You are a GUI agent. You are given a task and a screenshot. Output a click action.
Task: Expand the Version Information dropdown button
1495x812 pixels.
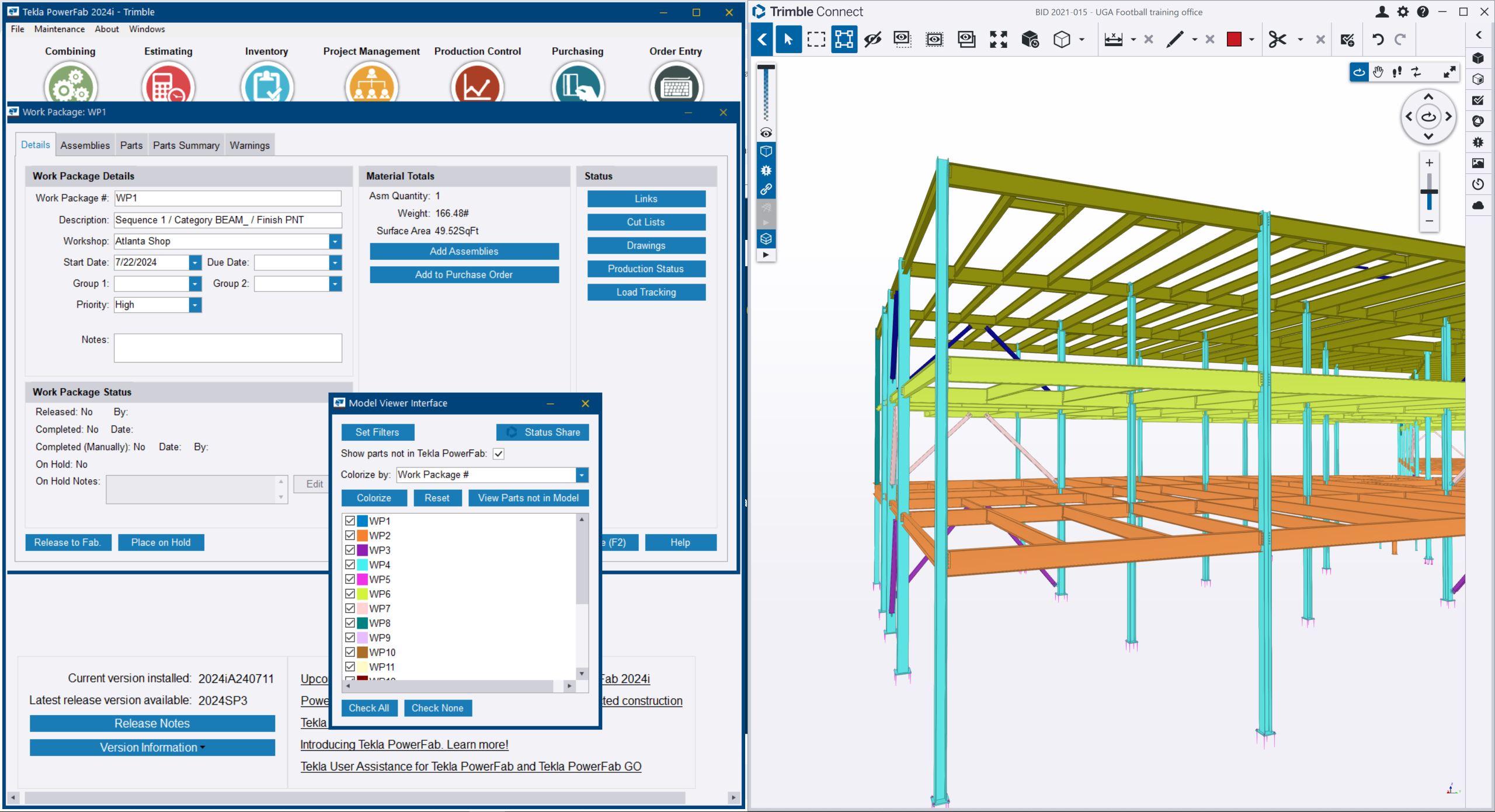tap(152, 748)
